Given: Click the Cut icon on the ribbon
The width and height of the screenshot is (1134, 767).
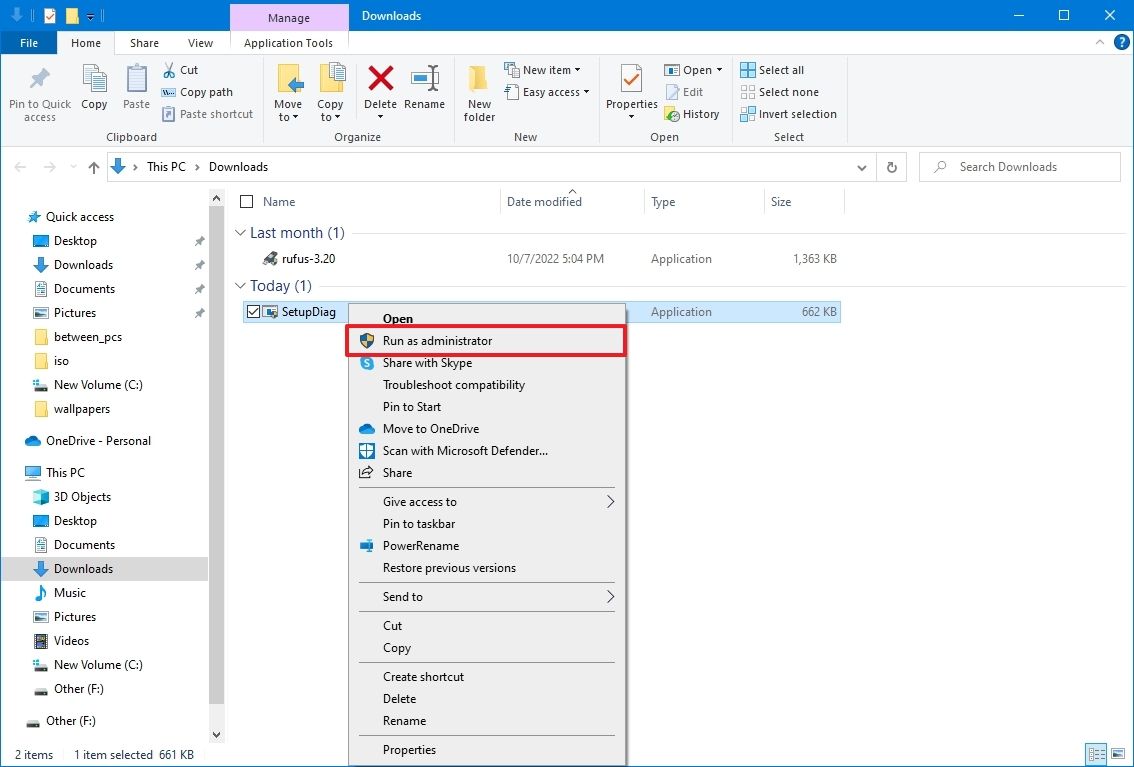Looking at the screenshot, I should pyautogui.click(x=172, y=70).
